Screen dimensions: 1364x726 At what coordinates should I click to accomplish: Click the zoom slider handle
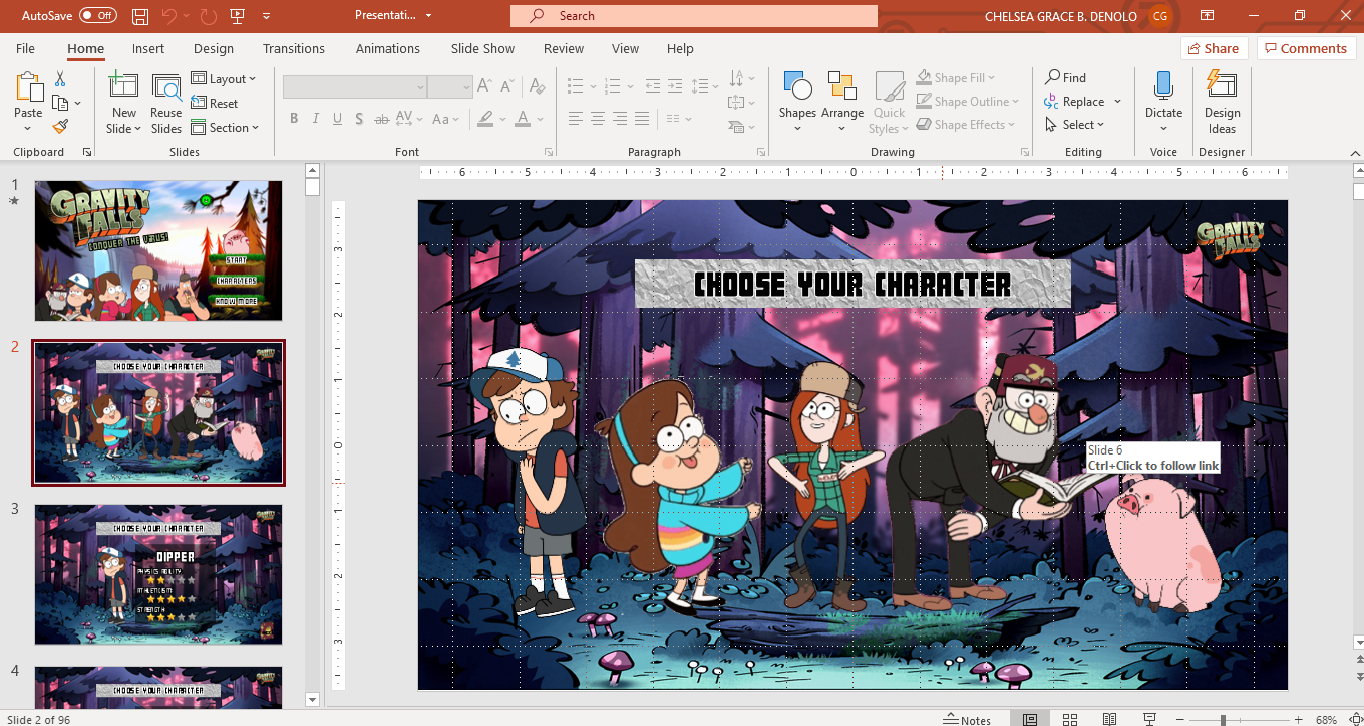pyautogui.click(x=1223, y=719)
